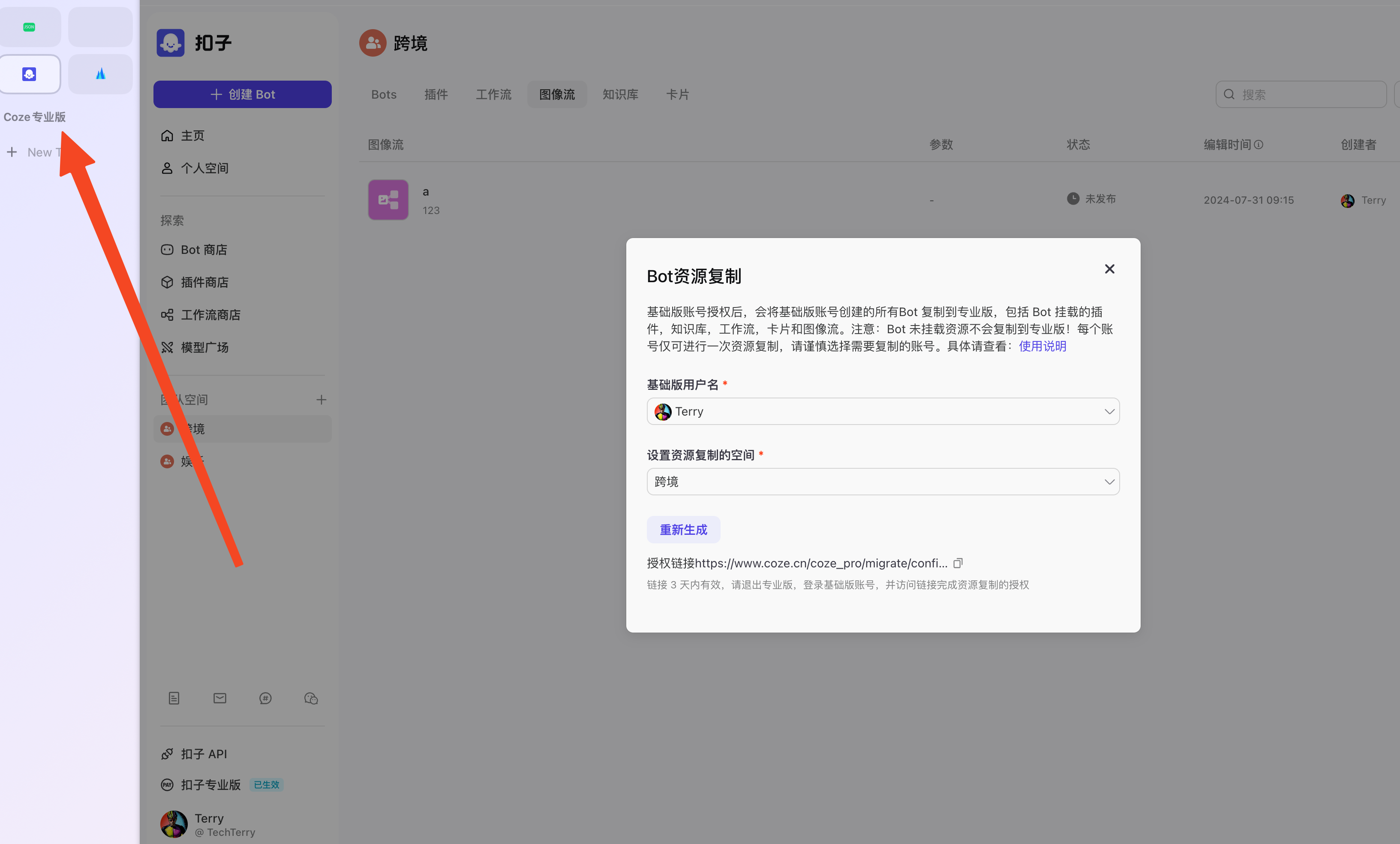Switch to the Bots tab
Image resolution: width=1400 pixels, height=844 pixels.
click(x=384, y=94)
